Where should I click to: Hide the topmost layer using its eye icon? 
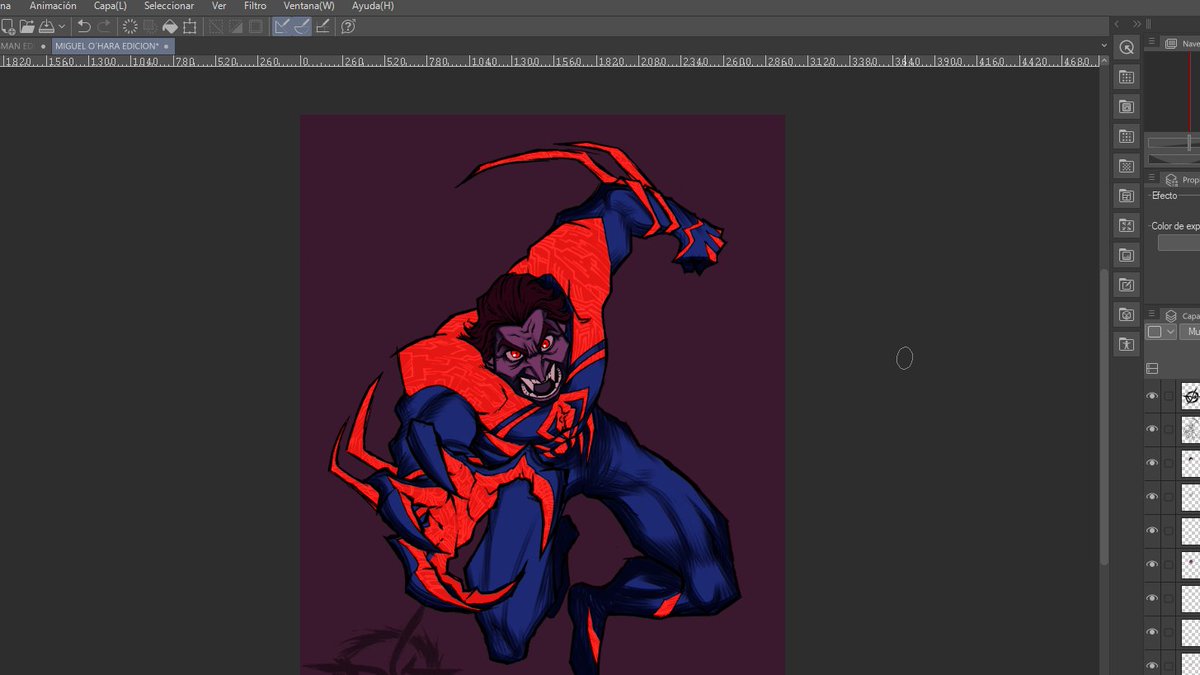tap(1152, 396)
